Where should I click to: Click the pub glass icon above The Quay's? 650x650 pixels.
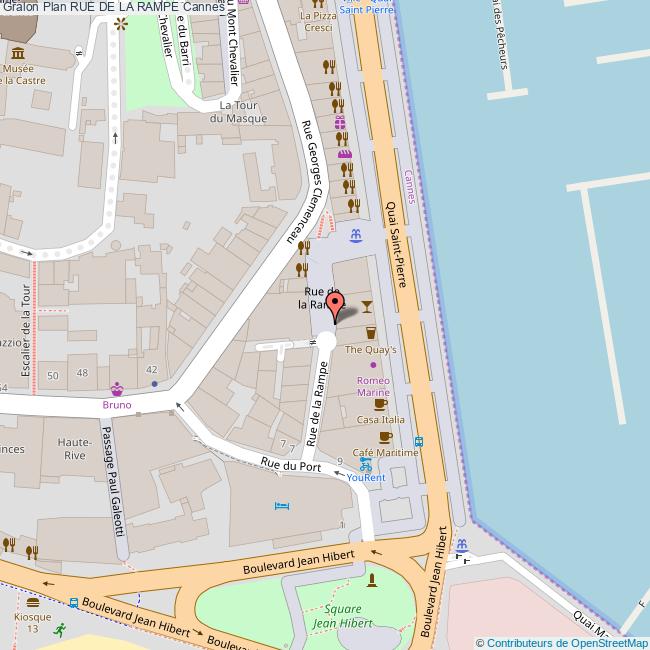(371, 333)
